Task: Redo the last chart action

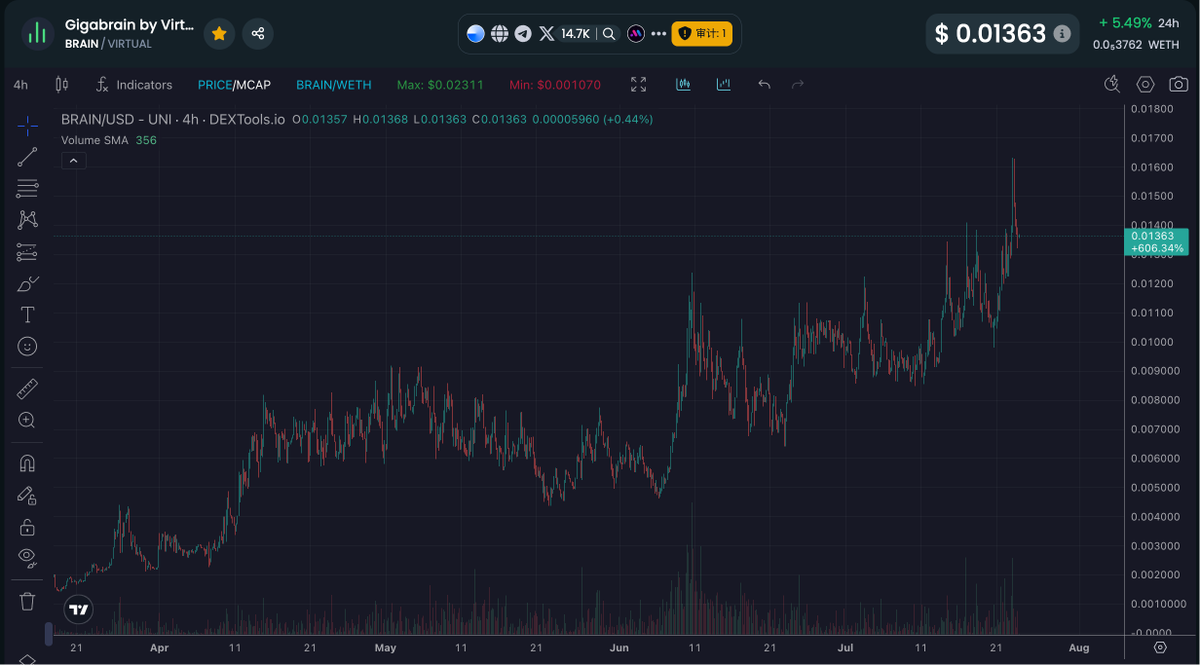Action: [798, 85]
